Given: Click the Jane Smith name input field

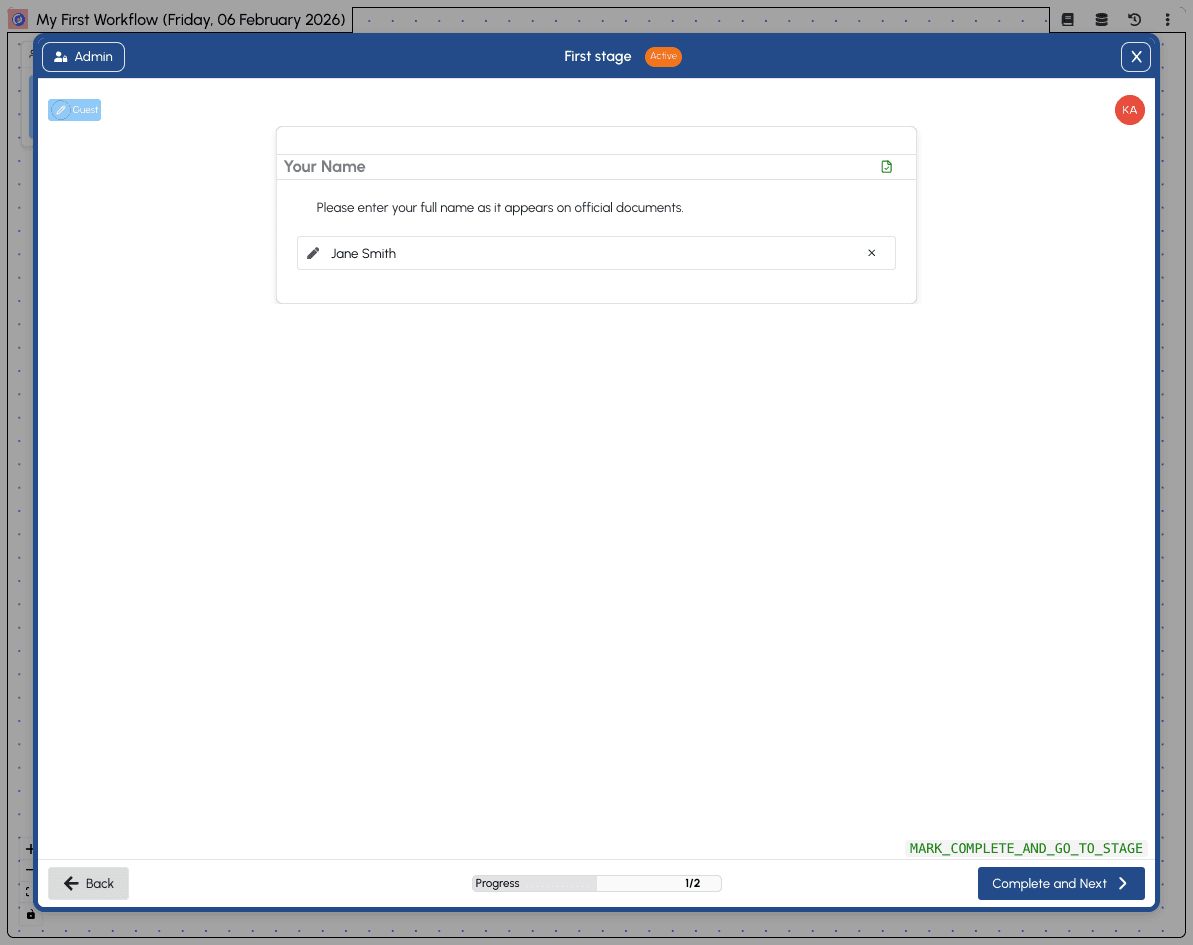Looking at the screenshot, I should tap(590, 254).
